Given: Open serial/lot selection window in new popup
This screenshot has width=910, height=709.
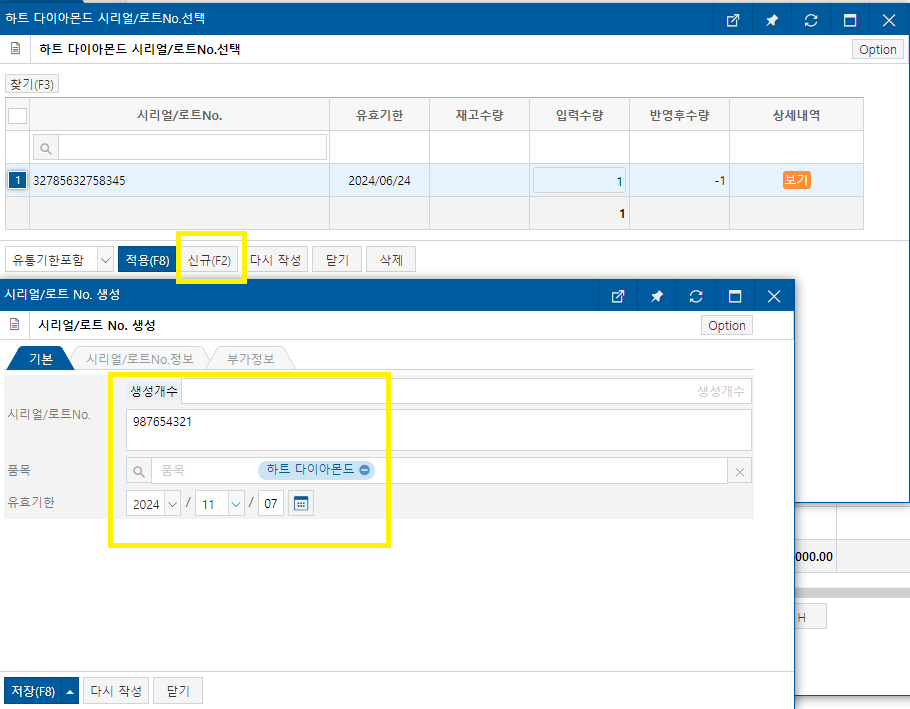Looking at the screenshot, I should click(733, 20).
